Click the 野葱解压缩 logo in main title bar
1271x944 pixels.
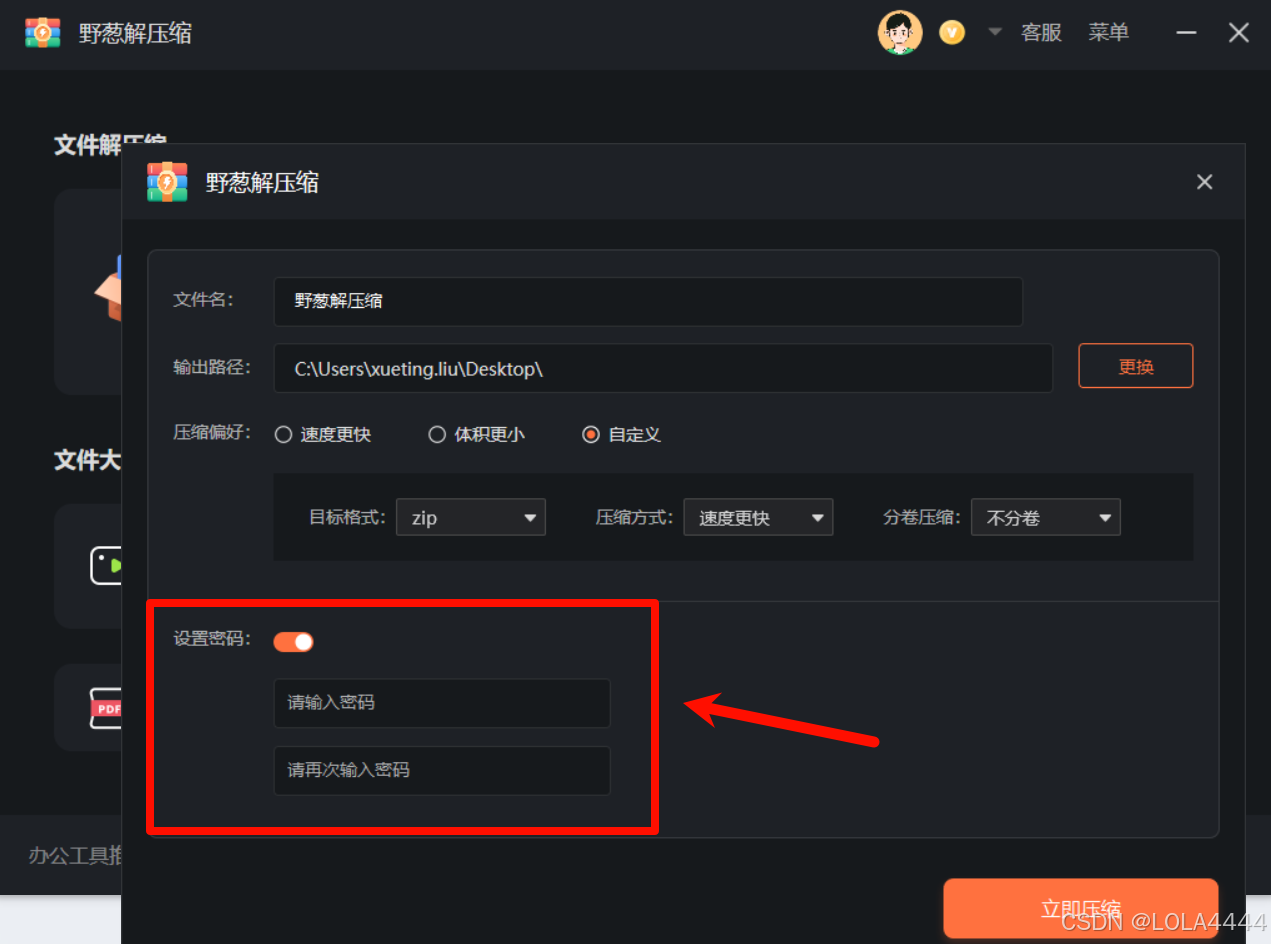pos(43,33)
